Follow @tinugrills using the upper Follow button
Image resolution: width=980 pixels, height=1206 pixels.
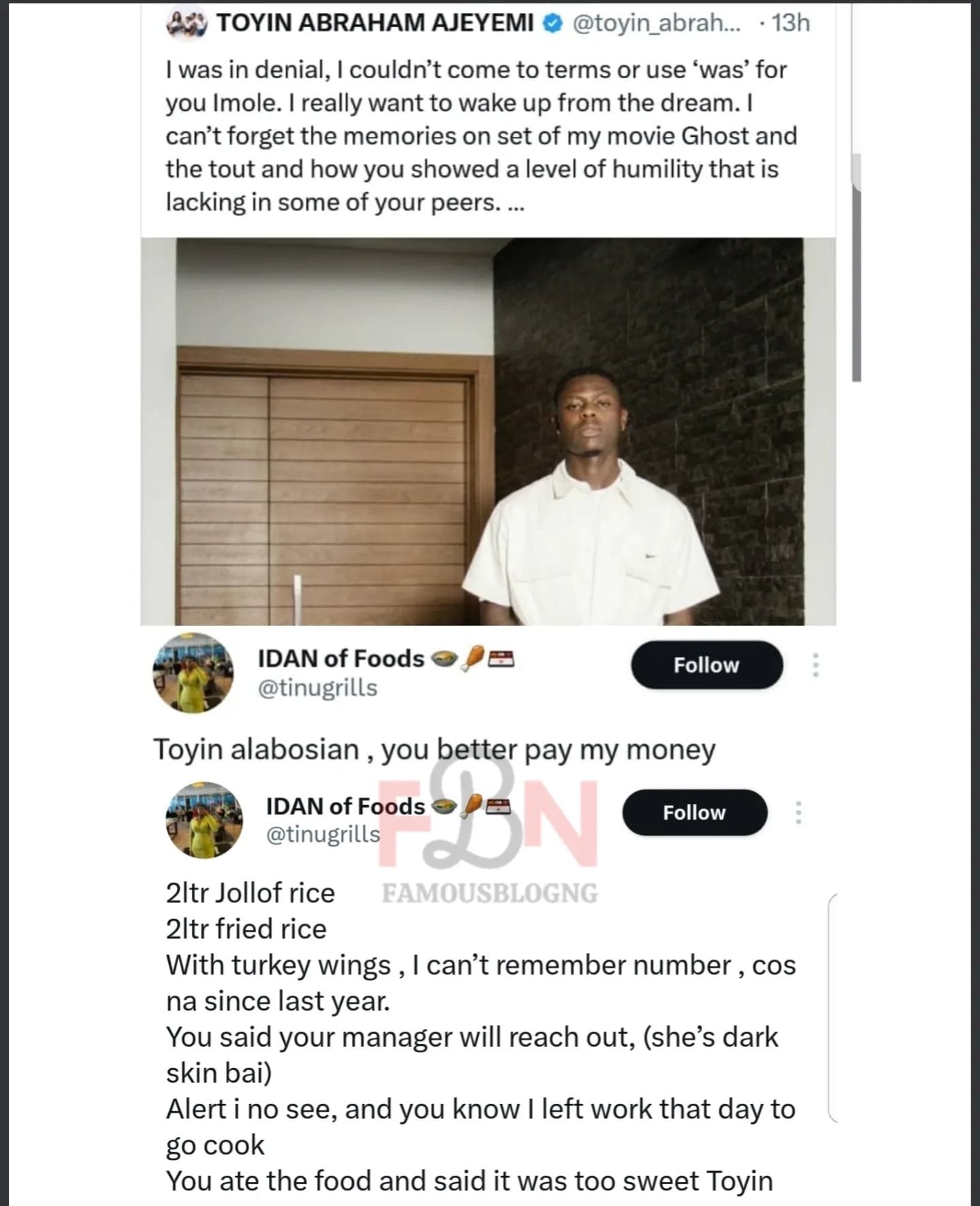coord(706,665)
